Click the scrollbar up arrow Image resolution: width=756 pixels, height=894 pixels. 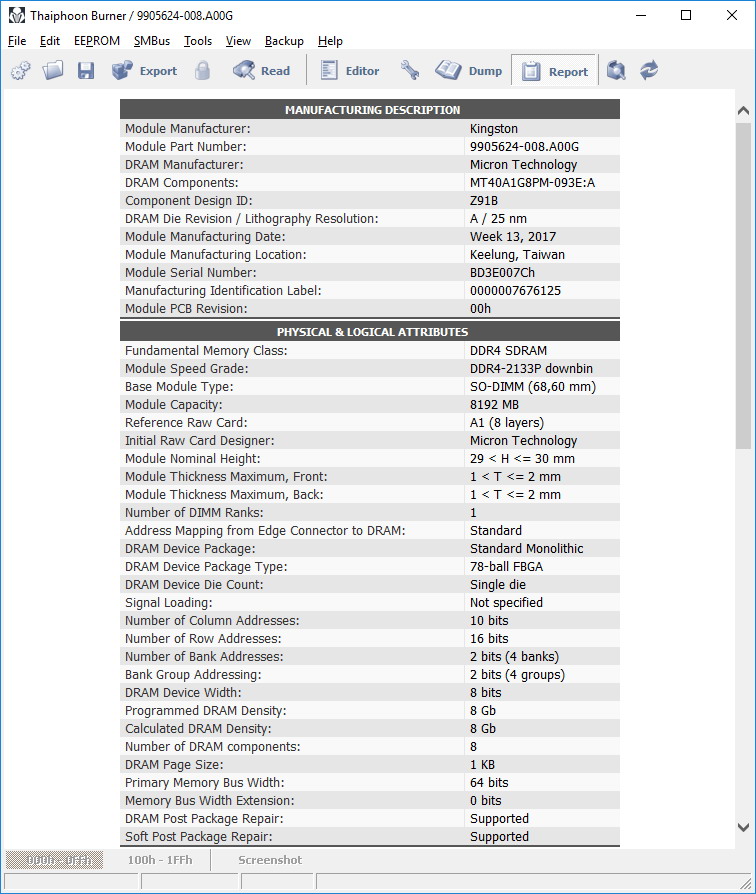coord(743,111)
